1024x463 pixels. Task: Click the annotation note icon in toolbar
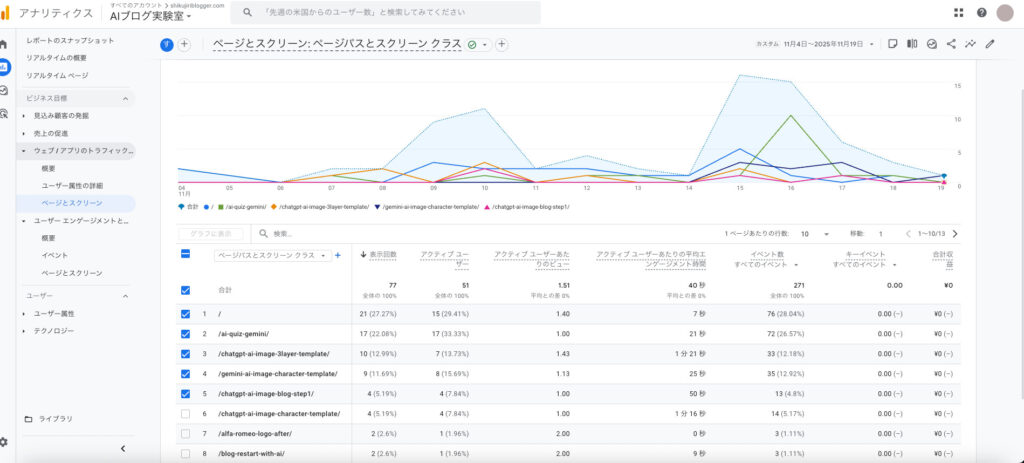coord(893,44)
